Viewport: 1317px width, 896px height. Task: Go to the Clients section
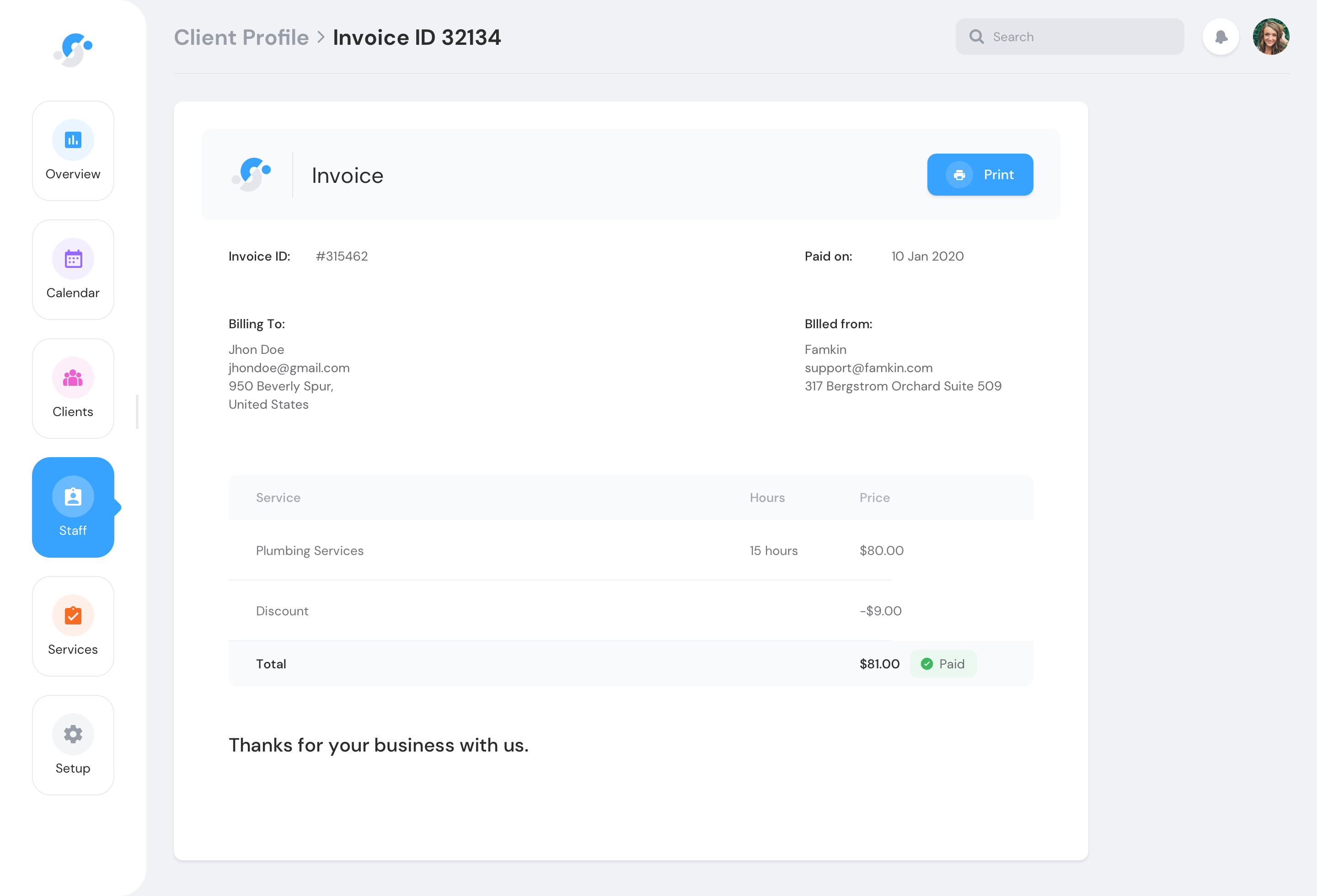[73, 389]
